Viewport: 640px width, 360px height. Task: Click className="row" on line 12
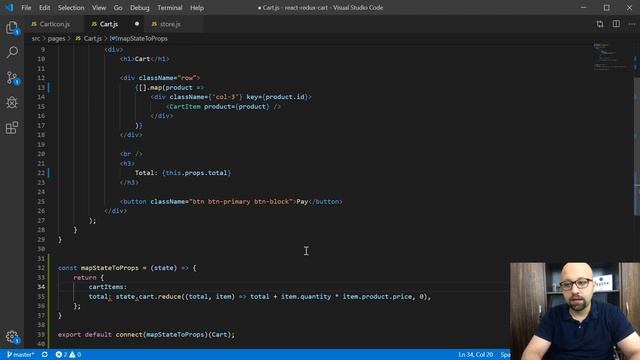[168, 78]
